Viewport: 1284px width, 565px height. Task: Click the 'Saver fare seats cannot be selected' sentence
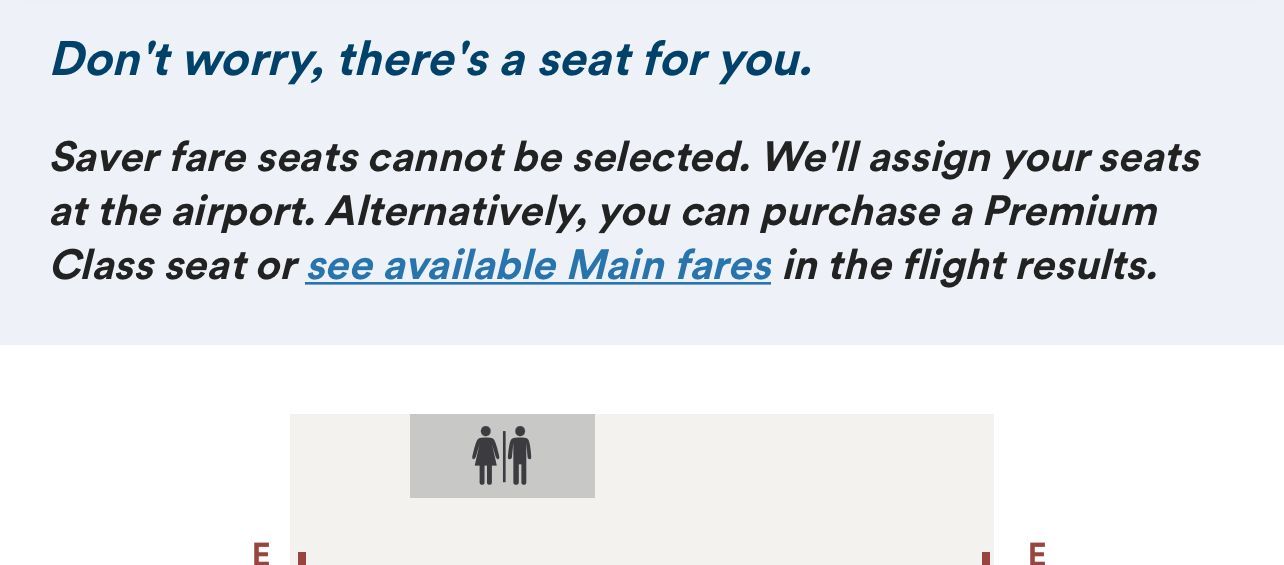click(x=400, y=157)
